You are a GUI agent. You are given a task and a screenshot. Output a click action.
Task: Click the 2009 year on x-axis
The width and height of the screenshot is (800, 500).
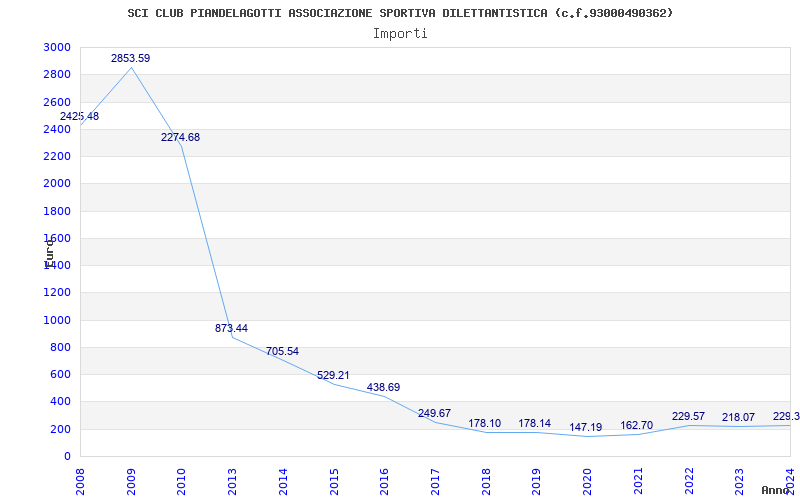[131, 478]
